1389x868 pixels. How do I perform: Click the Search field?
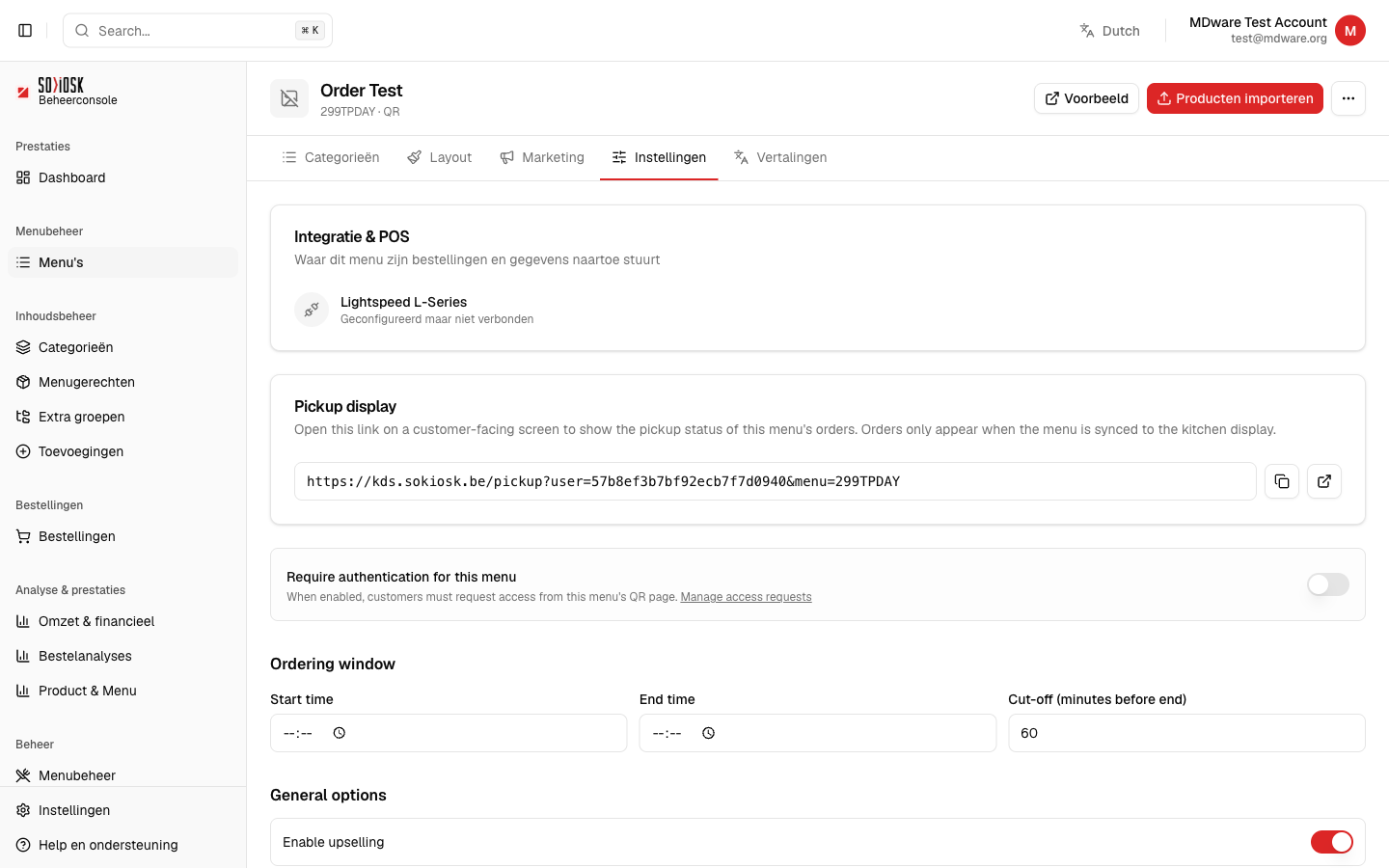[198, 31]
